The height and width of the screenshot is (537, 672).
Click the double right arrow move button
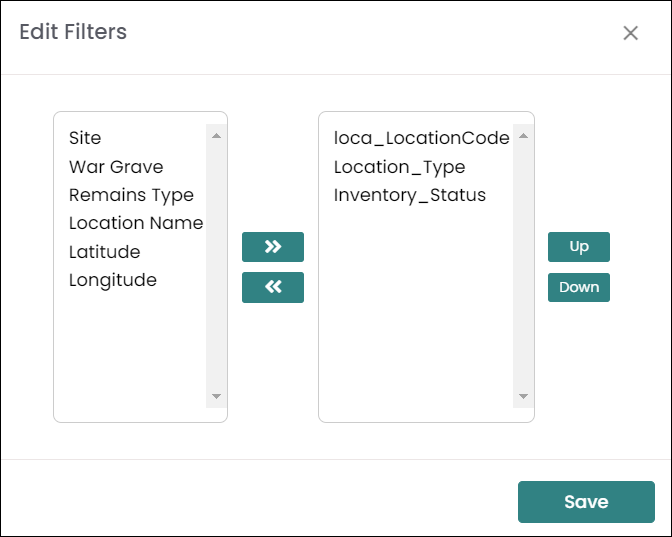pyautogui.click(x=273, y=247)
